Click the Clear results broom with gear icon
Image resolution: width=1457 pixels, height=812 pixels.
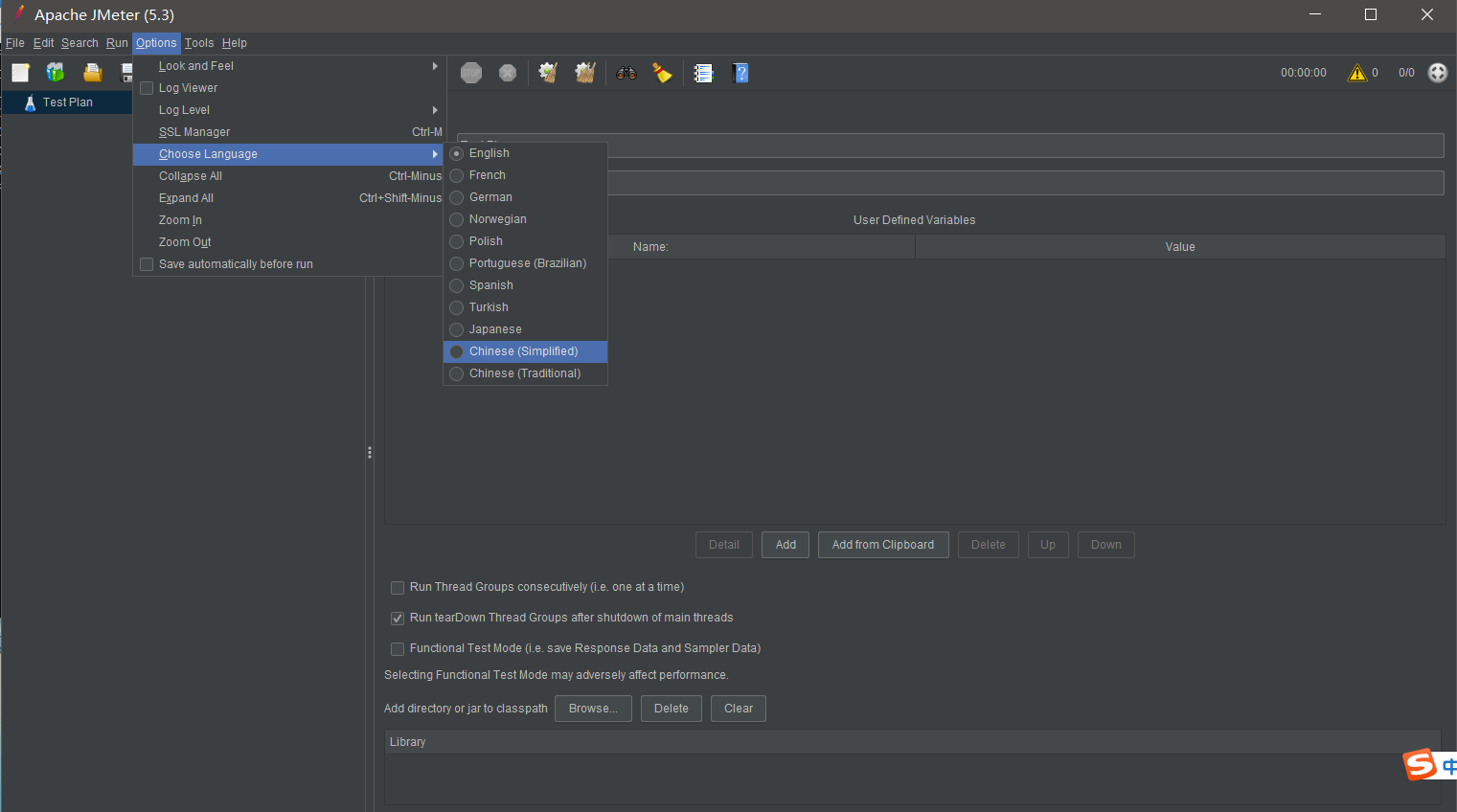548,73
